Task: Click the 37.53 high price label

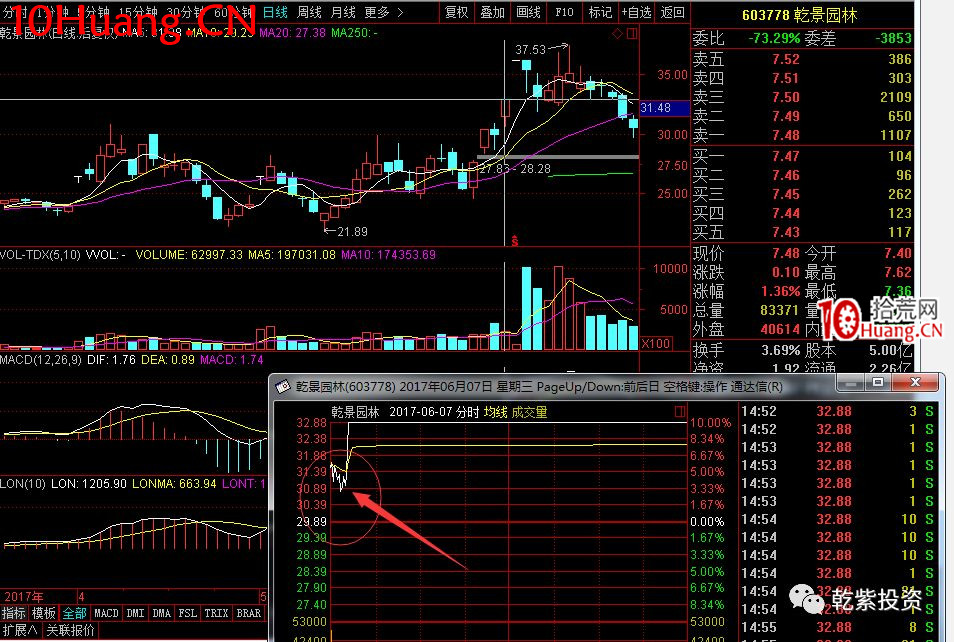Action: 531,49
